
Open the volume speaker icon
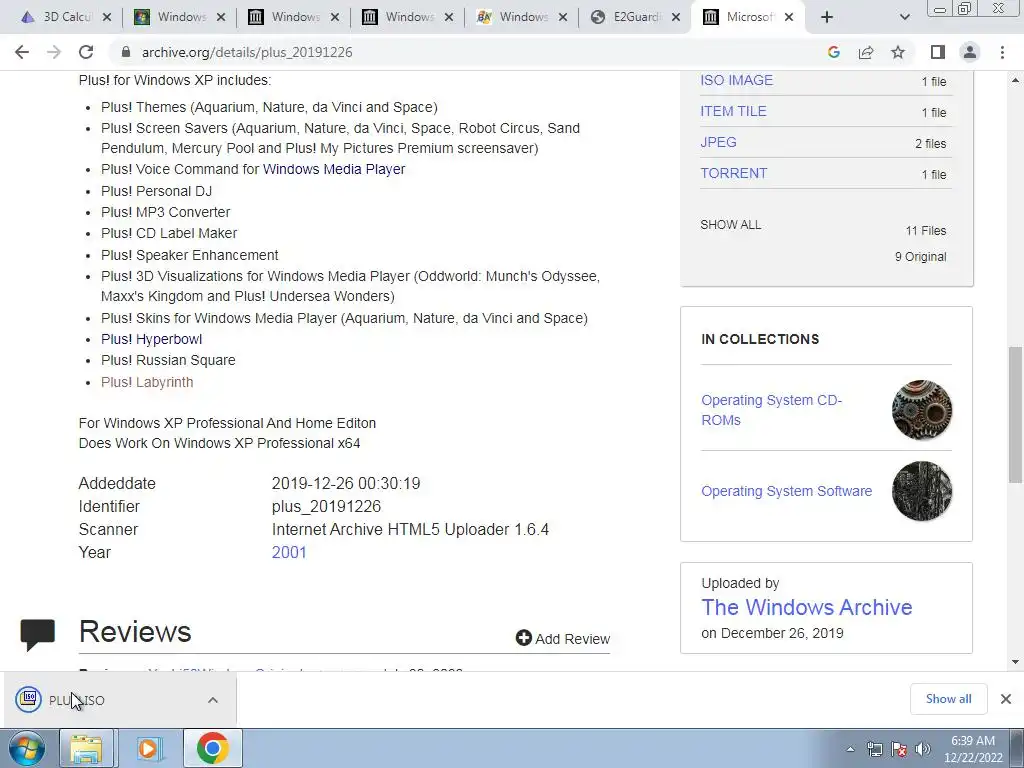923,749
